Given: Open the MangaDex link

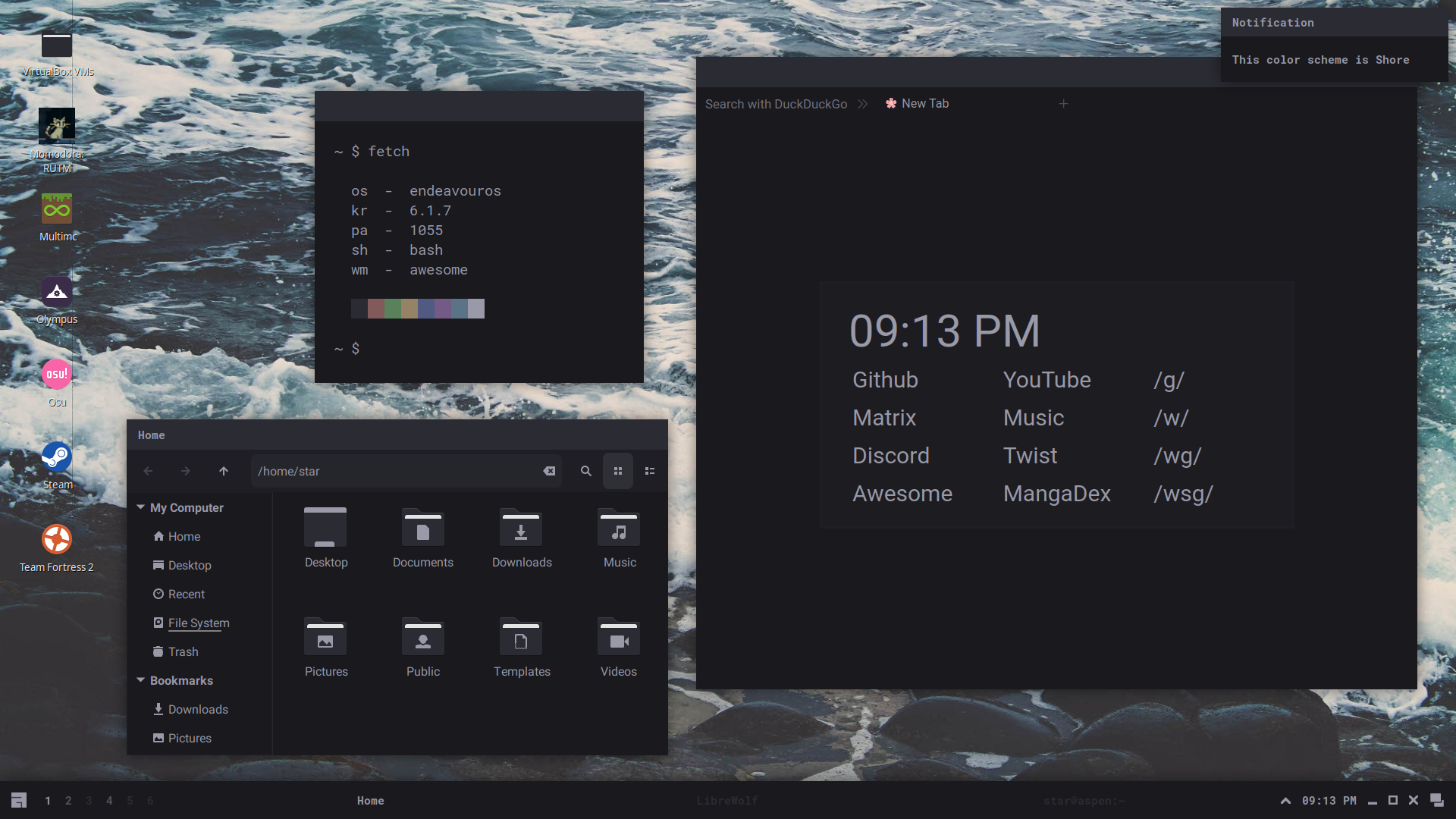Looking at the screenshot, I should tap(1056, 494).
